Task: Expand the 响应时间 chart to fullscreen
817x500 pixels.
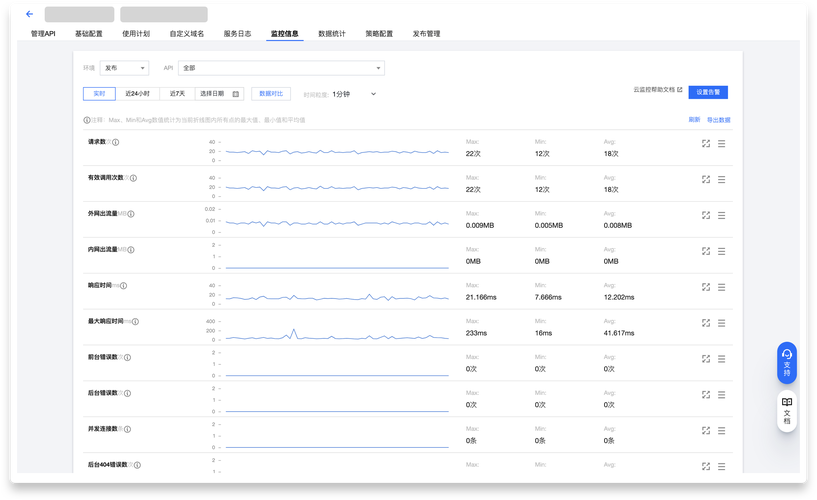Action: click(x=705, y=288)
